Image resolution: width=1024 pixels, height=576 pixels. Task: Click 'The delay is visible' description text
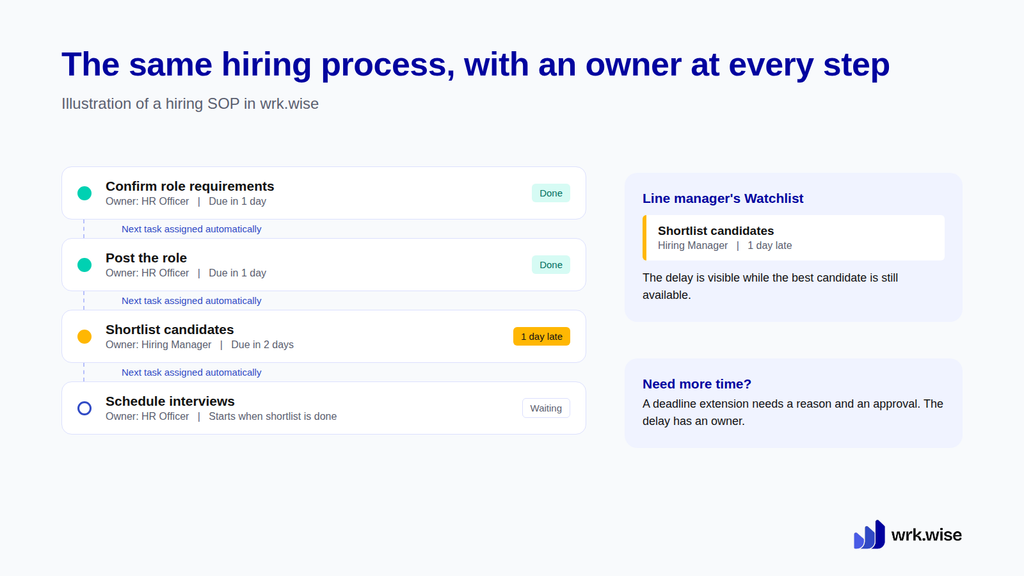coord(771,286)
